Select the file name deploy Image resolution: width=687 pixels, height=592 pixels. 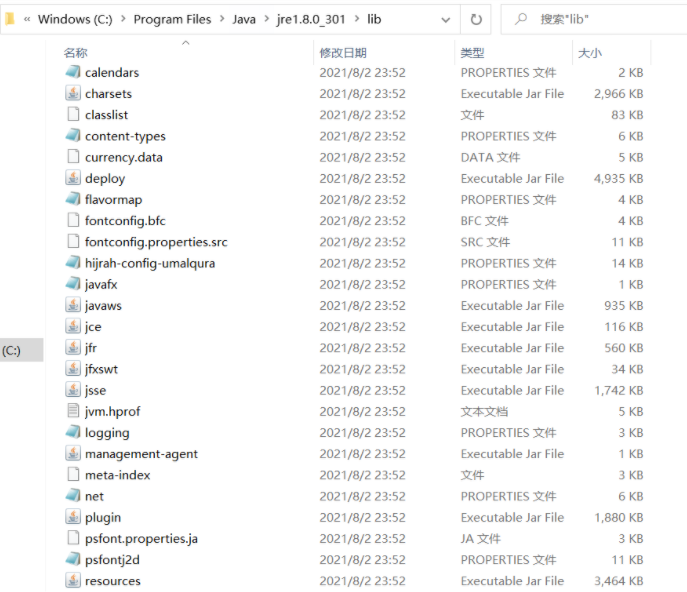pos(105,179)
